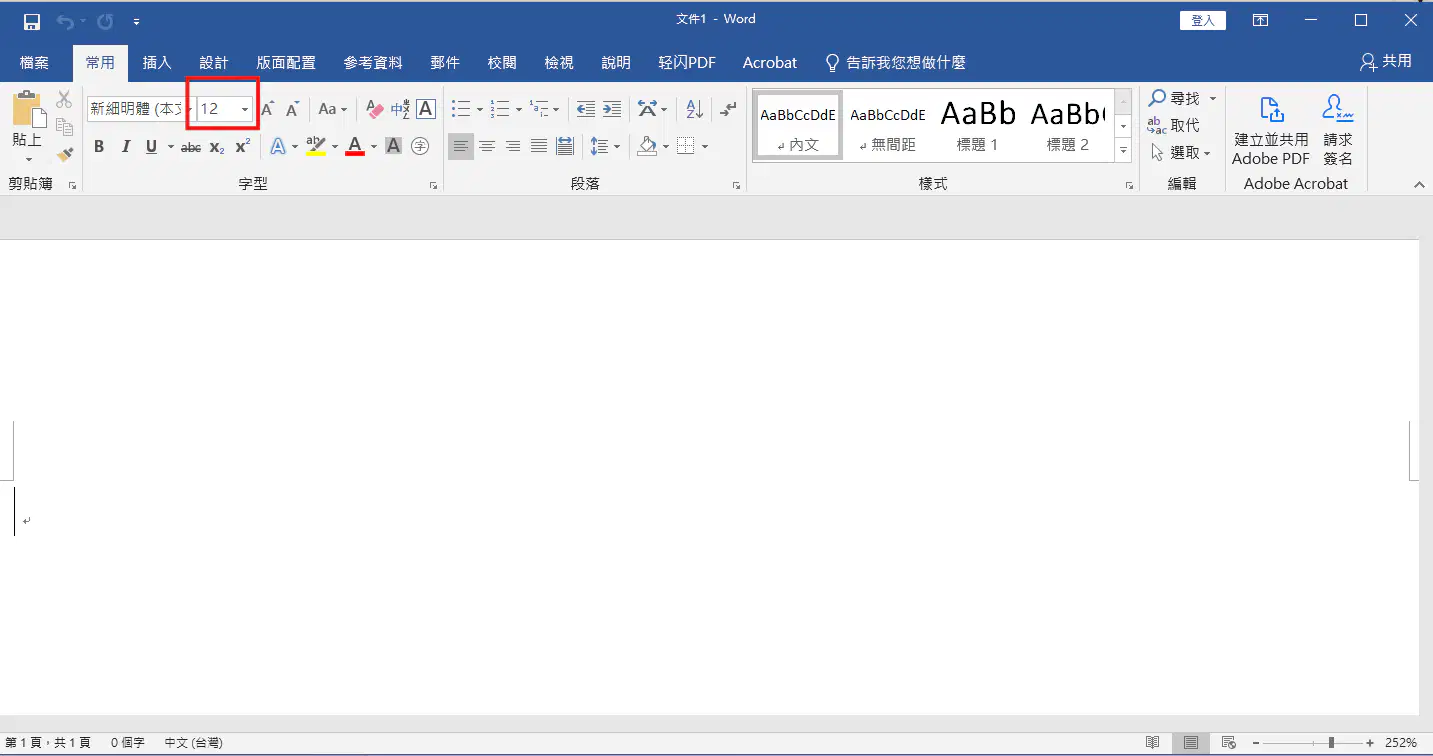Viewport: 1433px width, 756px height.
Task: Open the 檔案 file tab
Action: [34, 62]
